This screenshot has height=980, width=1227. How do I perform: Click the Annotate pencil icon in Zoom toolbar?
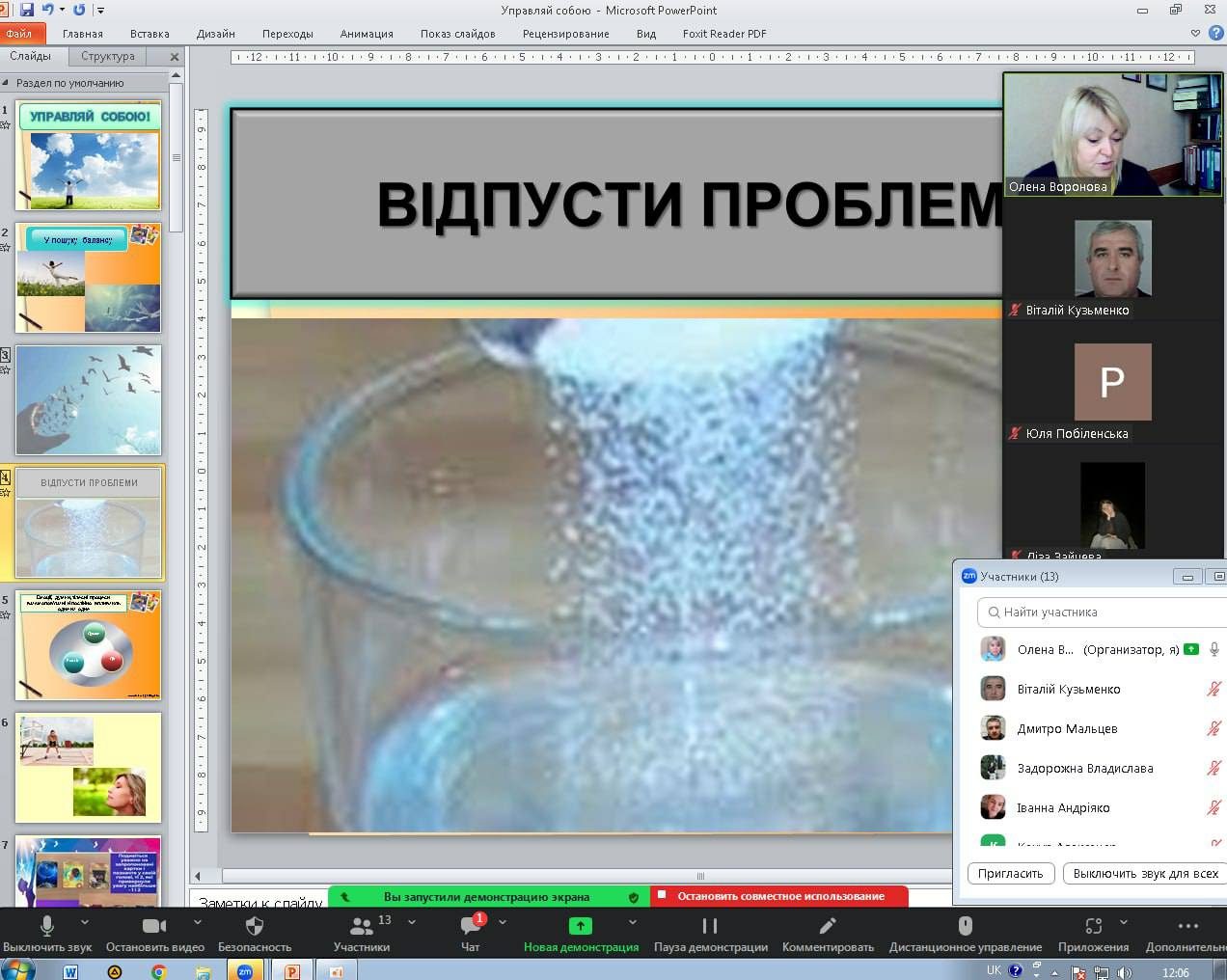[827, 927]
